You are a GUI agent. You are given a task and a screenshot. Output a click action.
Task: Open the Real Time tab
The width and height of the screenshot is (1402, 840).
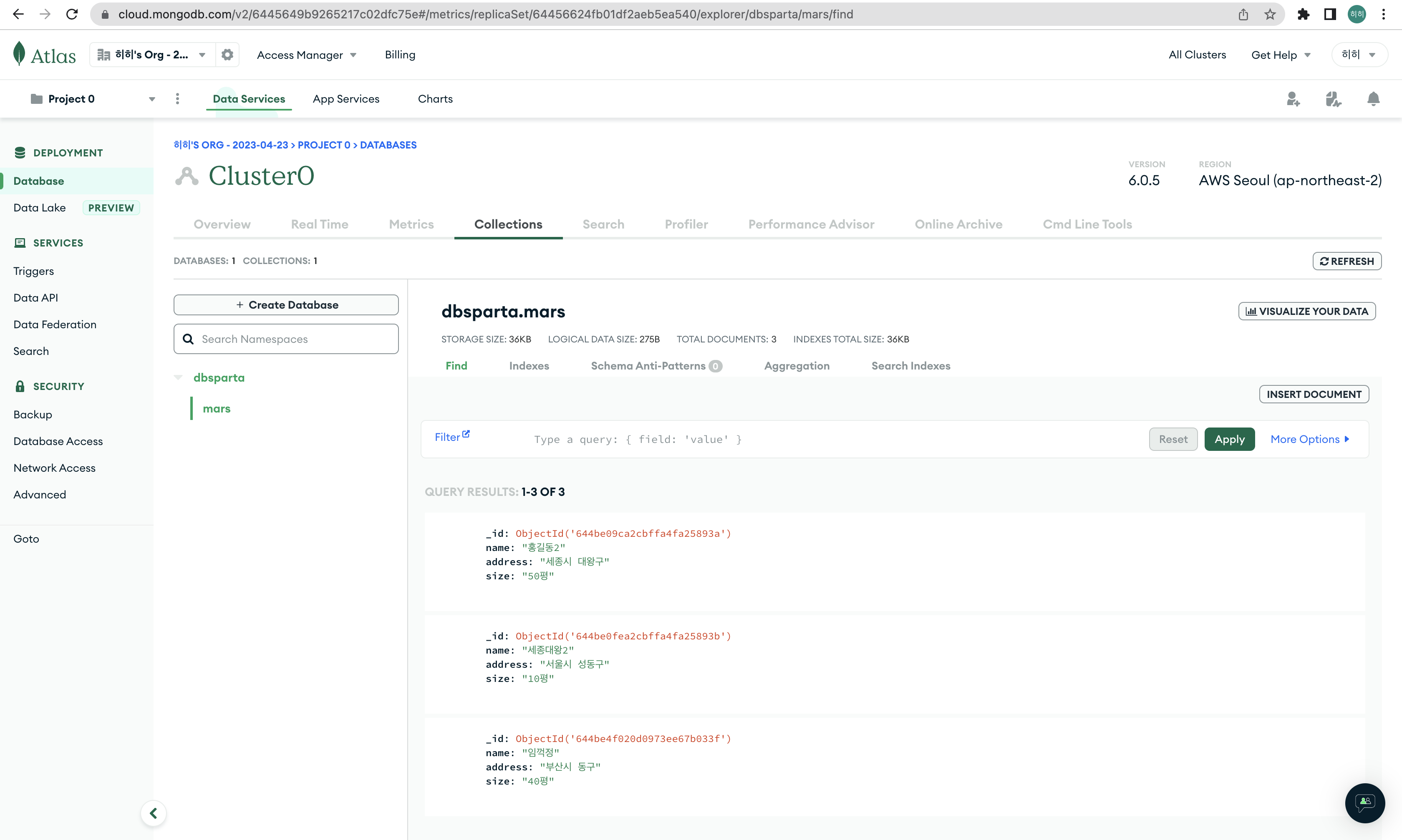[x=319, y=224]
